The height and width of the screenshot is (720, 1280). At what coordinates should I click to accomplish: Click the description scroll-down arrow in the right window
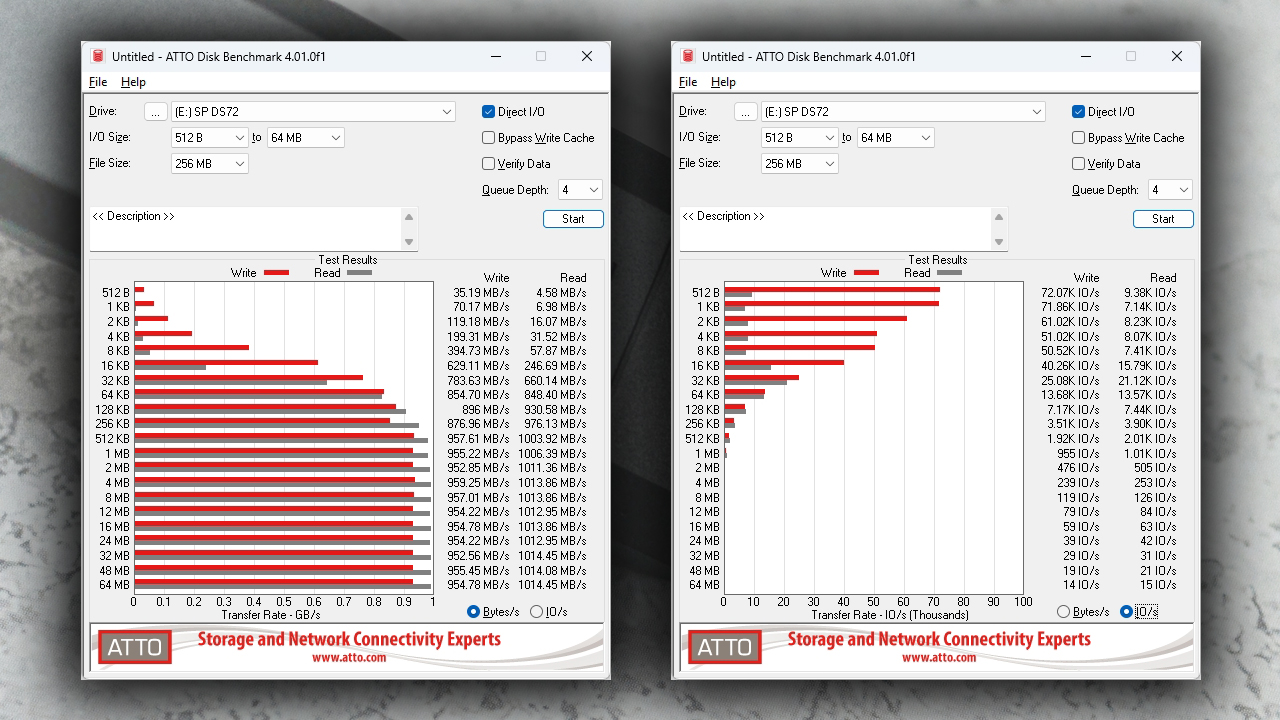999,242
